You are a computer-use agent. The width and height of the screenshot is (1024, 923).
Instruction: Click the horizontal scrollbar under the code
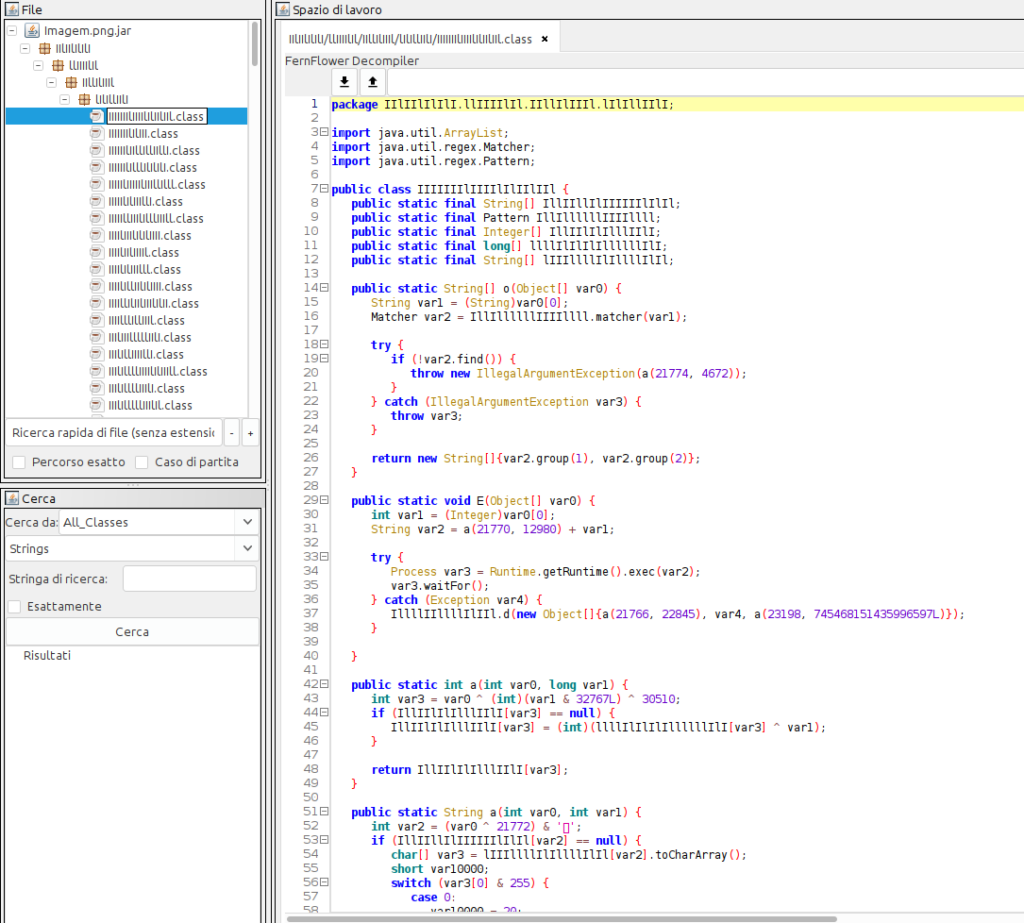(560, 918)
